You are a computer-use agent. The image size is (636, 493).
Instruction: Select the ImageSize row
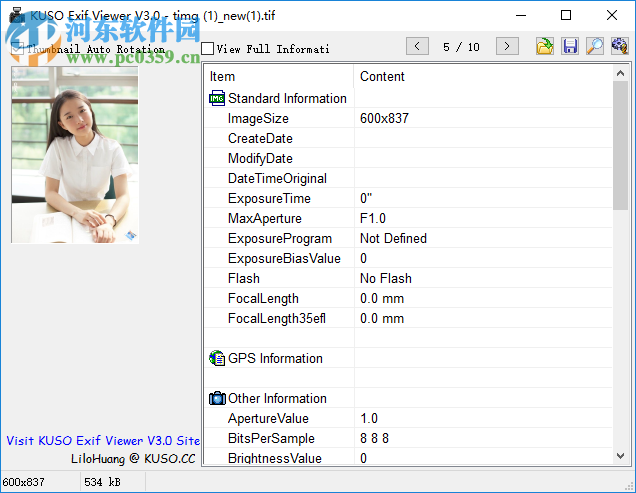(x=408, y=118)
